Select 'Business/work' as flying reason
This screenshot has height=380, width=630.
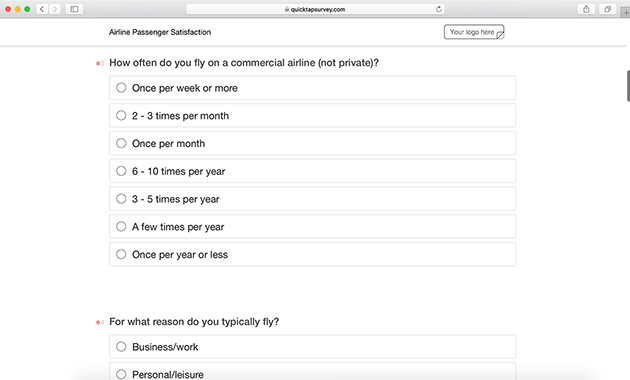coord(313,346)
